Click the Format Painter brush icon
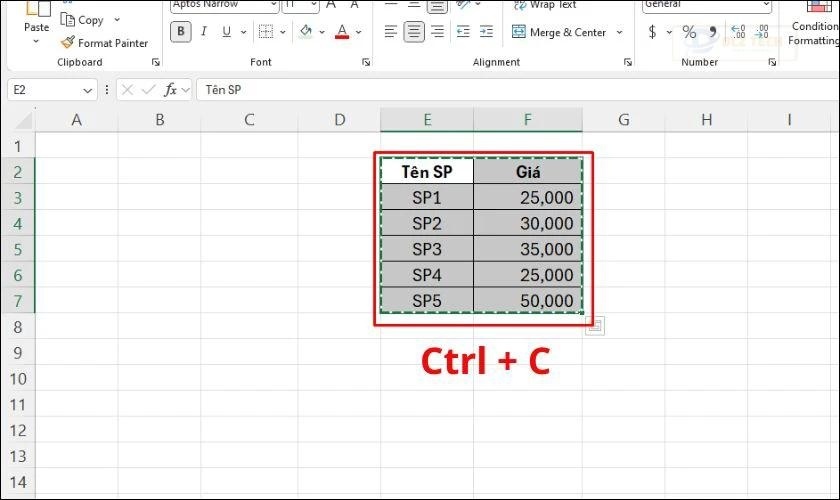 coord(67,43)
